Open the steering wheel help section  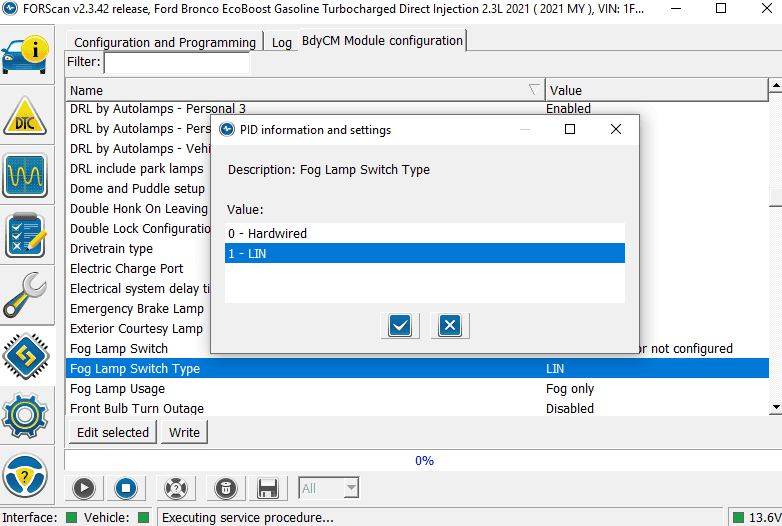pyautogui.click(x=25, y=476)
